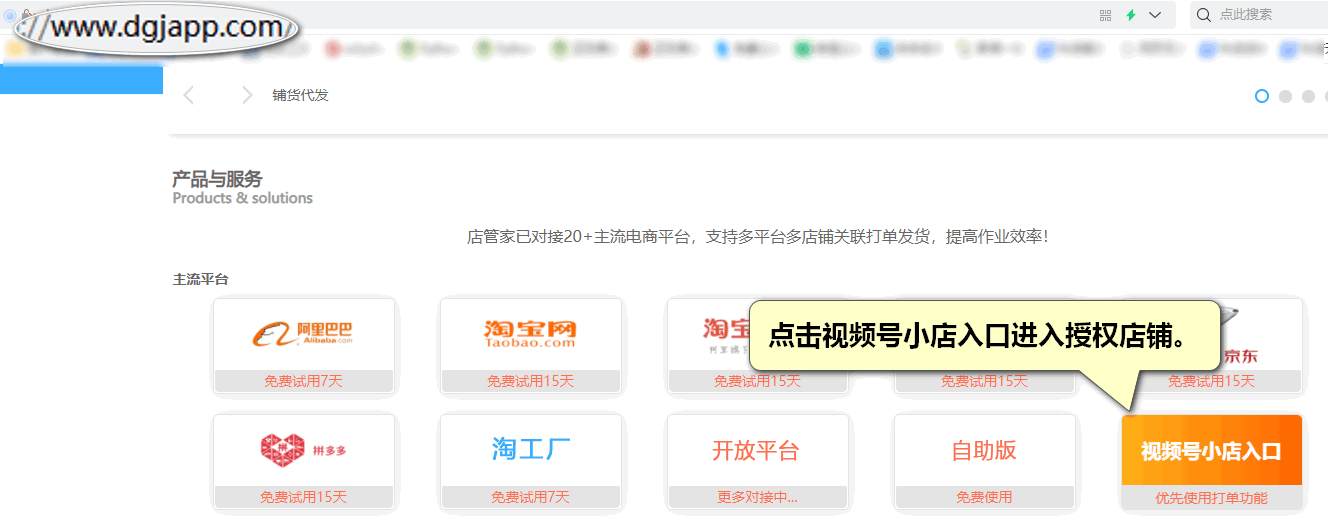Select the first carousel indicator dot
Screen dimensions: 1328x526
click(1262, 96)
